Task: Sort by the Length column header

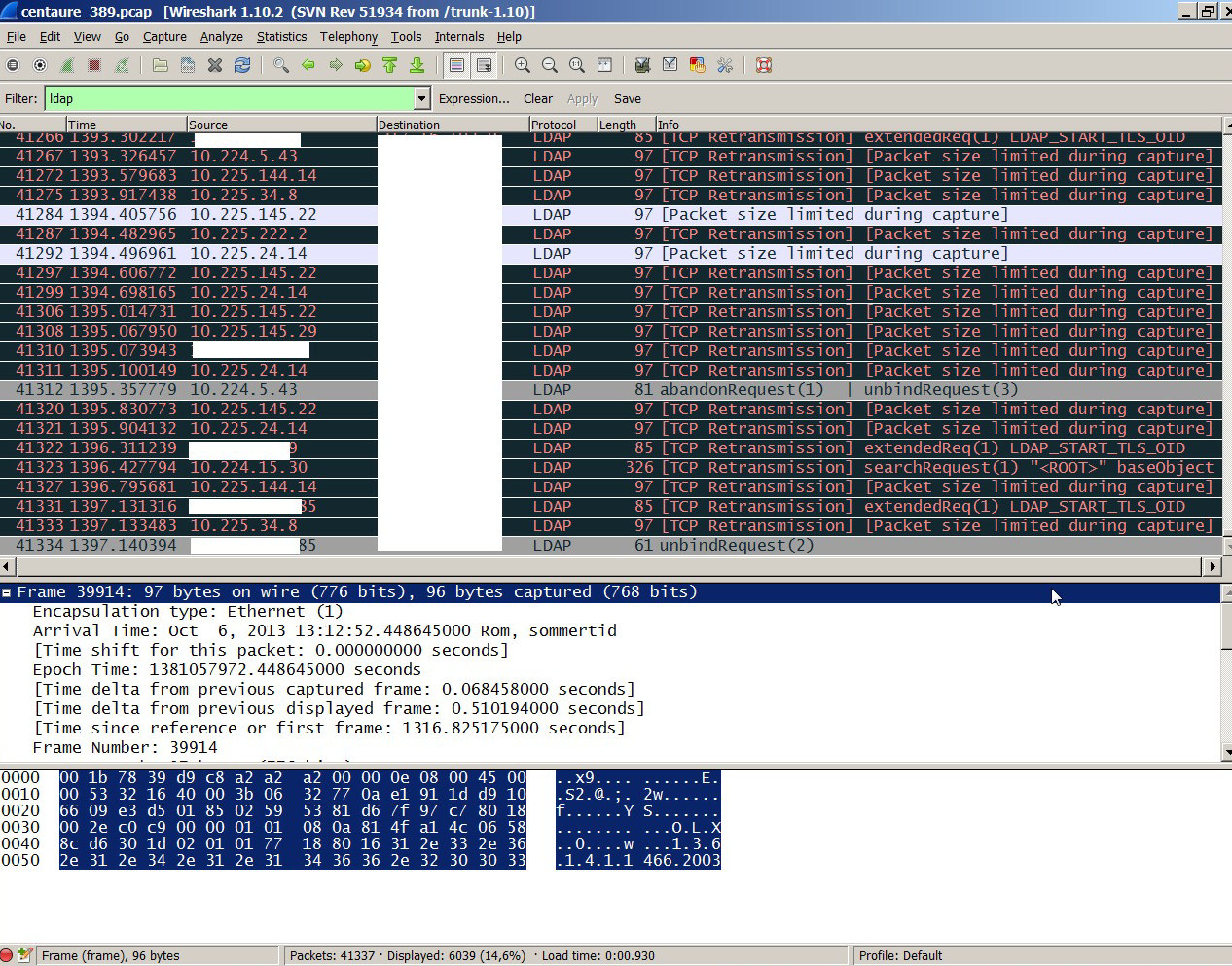Action: pyautogui.click(x=626, y=125)
